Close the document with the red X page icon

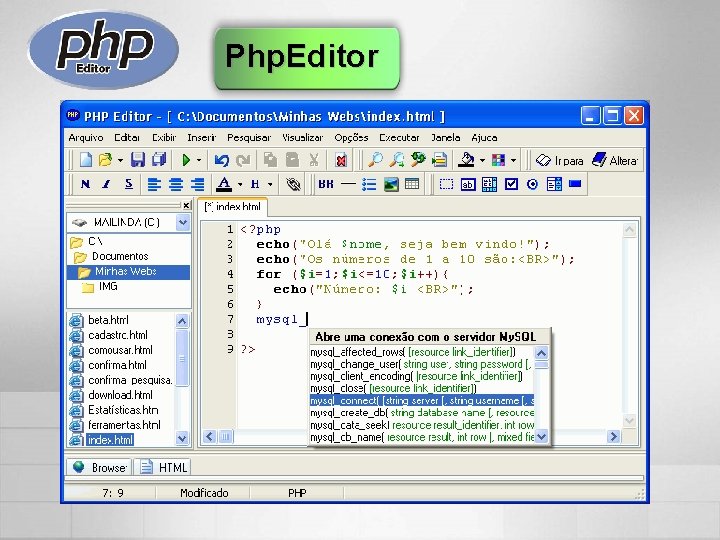pos(341,160)
